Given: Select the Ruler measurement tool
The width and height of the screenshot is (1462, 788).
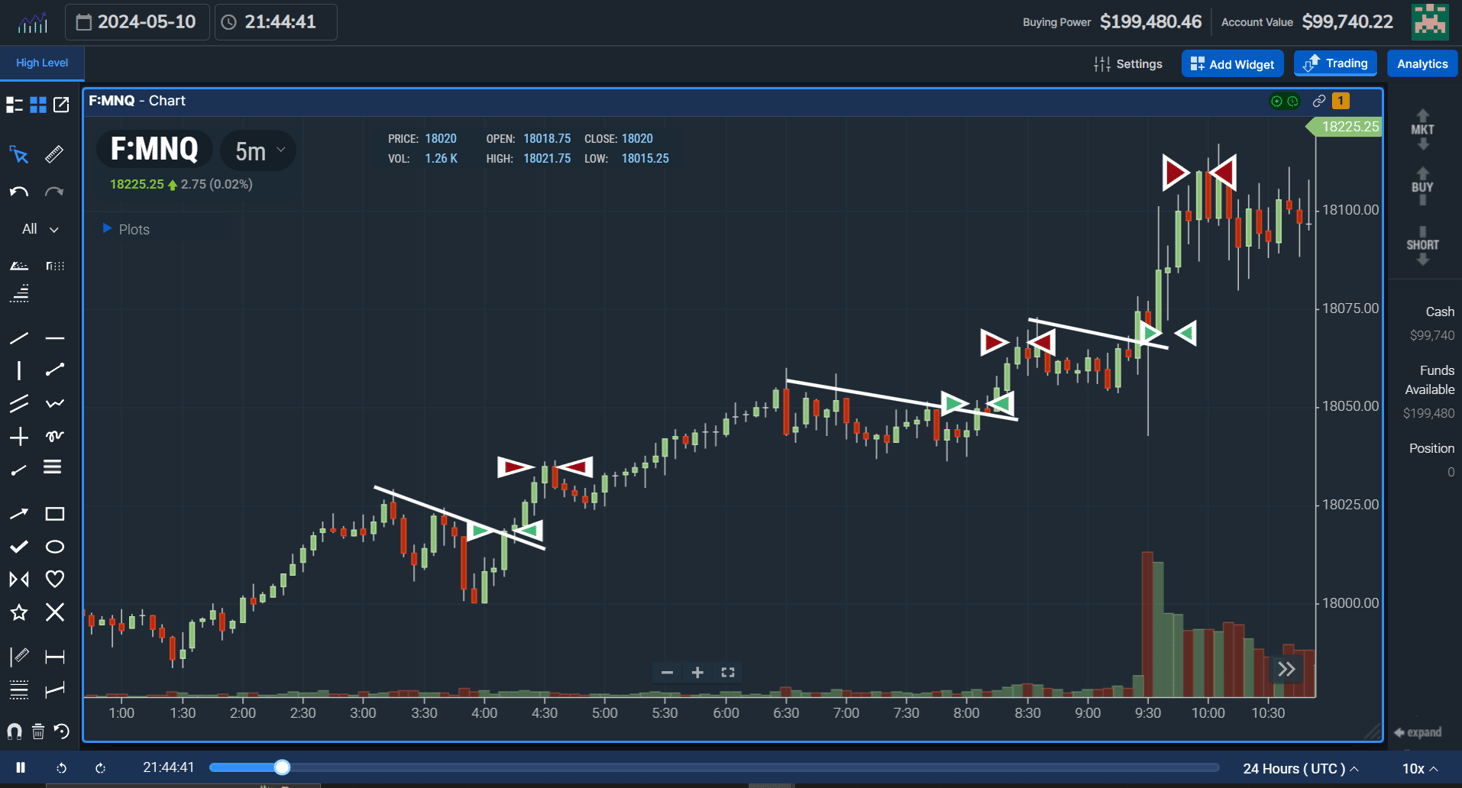Looking at the screenshot, I should click(53, 154).
